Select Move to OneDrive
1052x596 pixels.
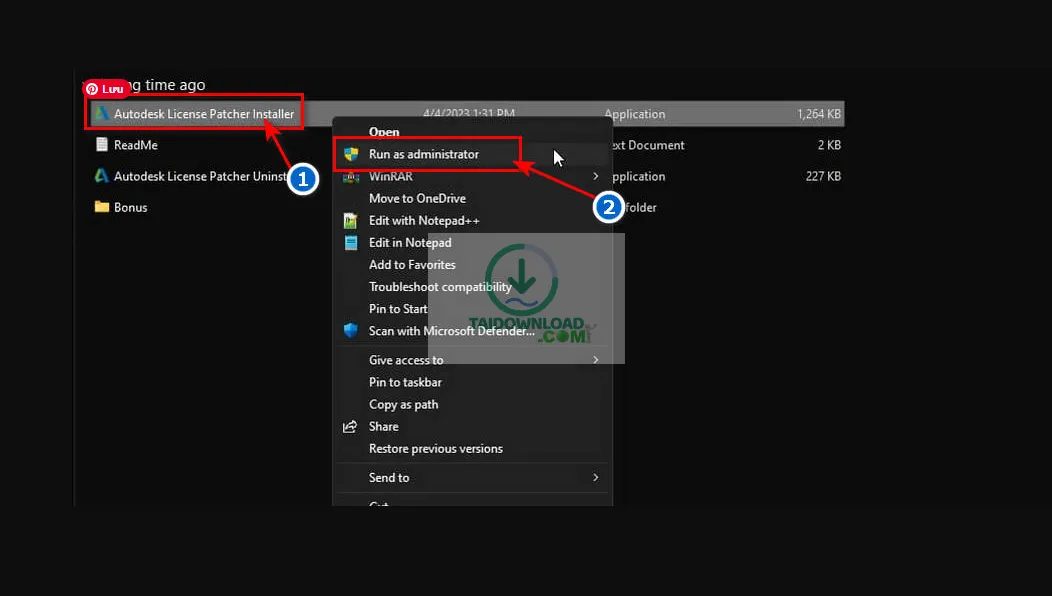(417, 199)
